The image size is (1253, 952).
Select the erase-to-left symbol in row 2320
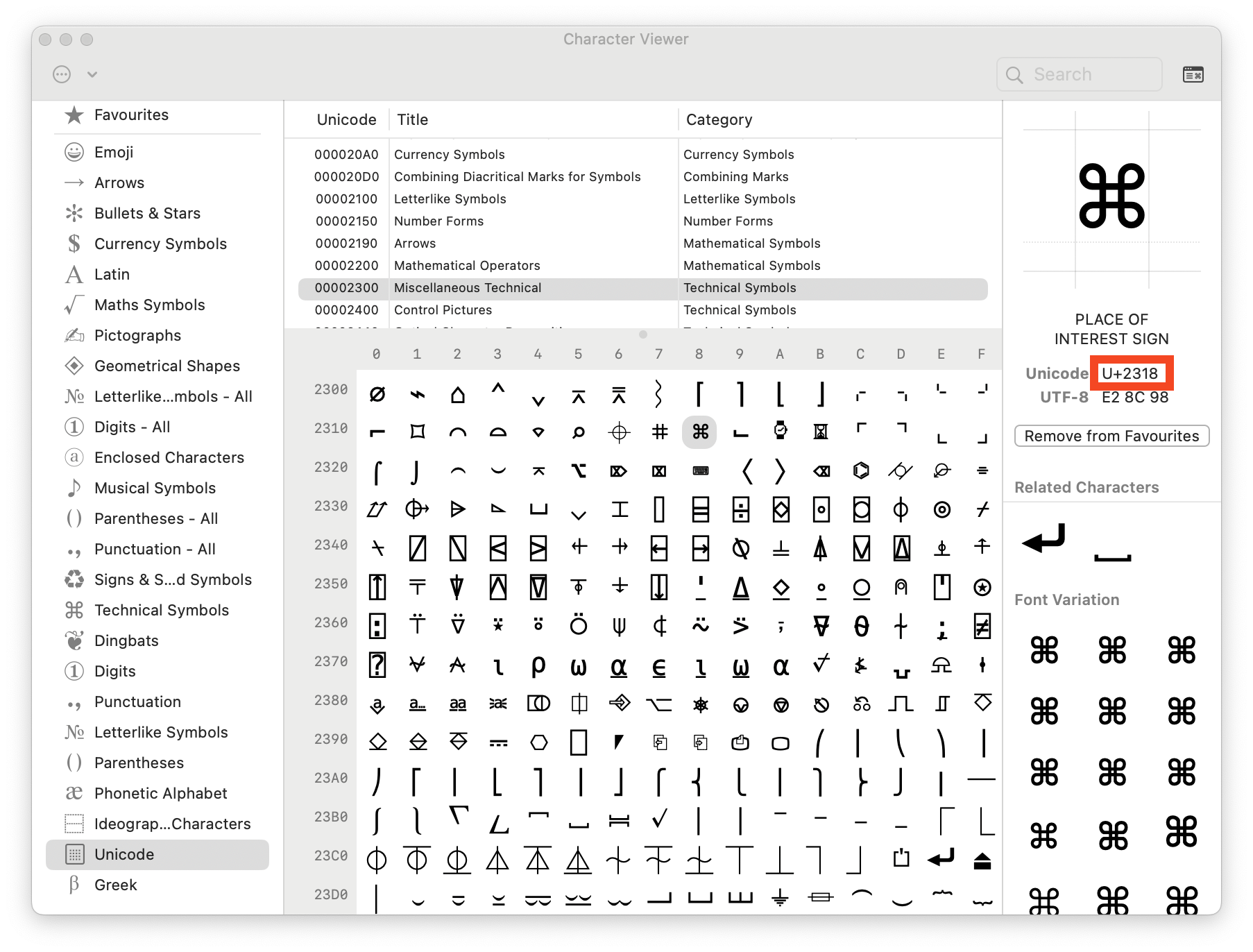pyautogui.click(x=821, y=470)
